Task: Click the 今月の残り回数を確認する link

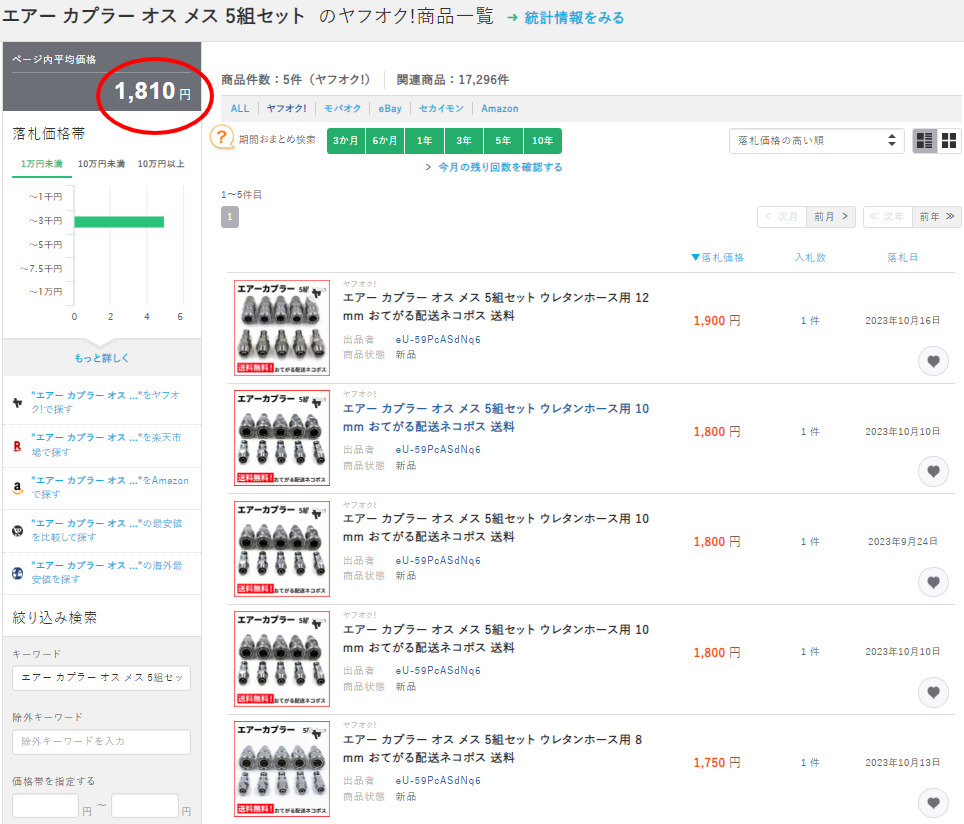Action: point(499,167)
